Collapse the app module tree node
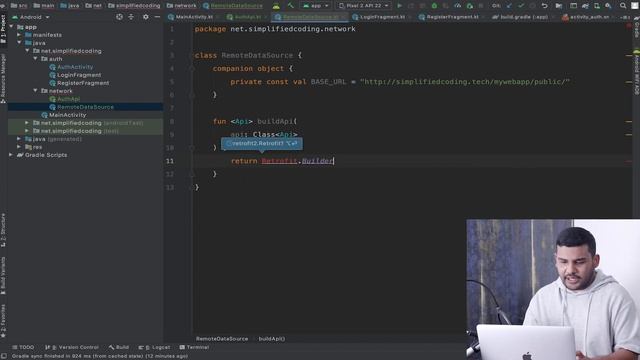640x360 pixels. 11,27
